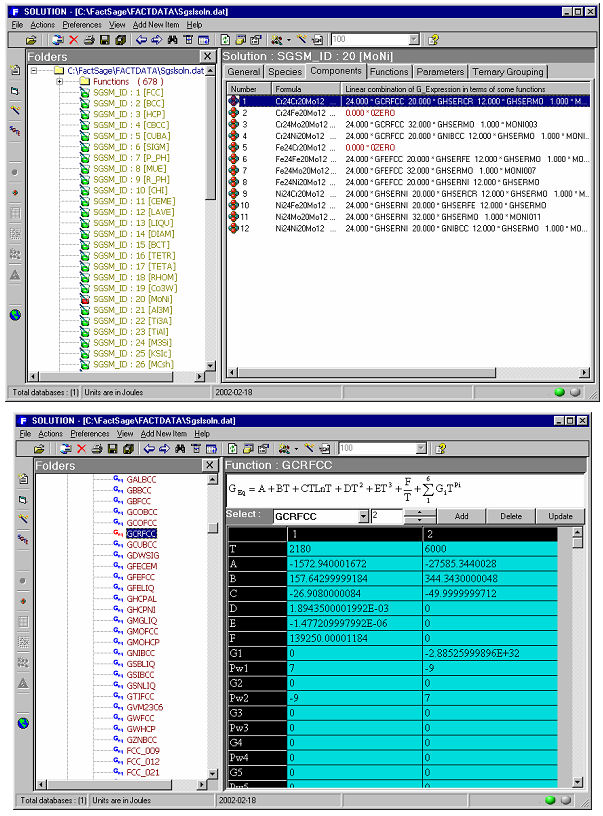Open the Select dropdown showing GCRFCC
603x816 pixels.
coord(363,516)
